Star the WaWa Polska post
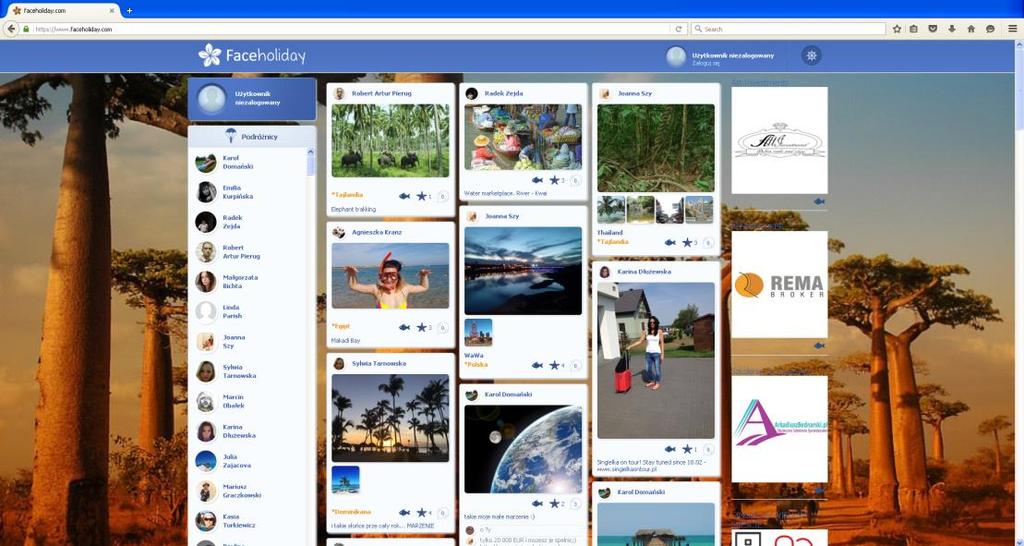 tap(554, 365)
